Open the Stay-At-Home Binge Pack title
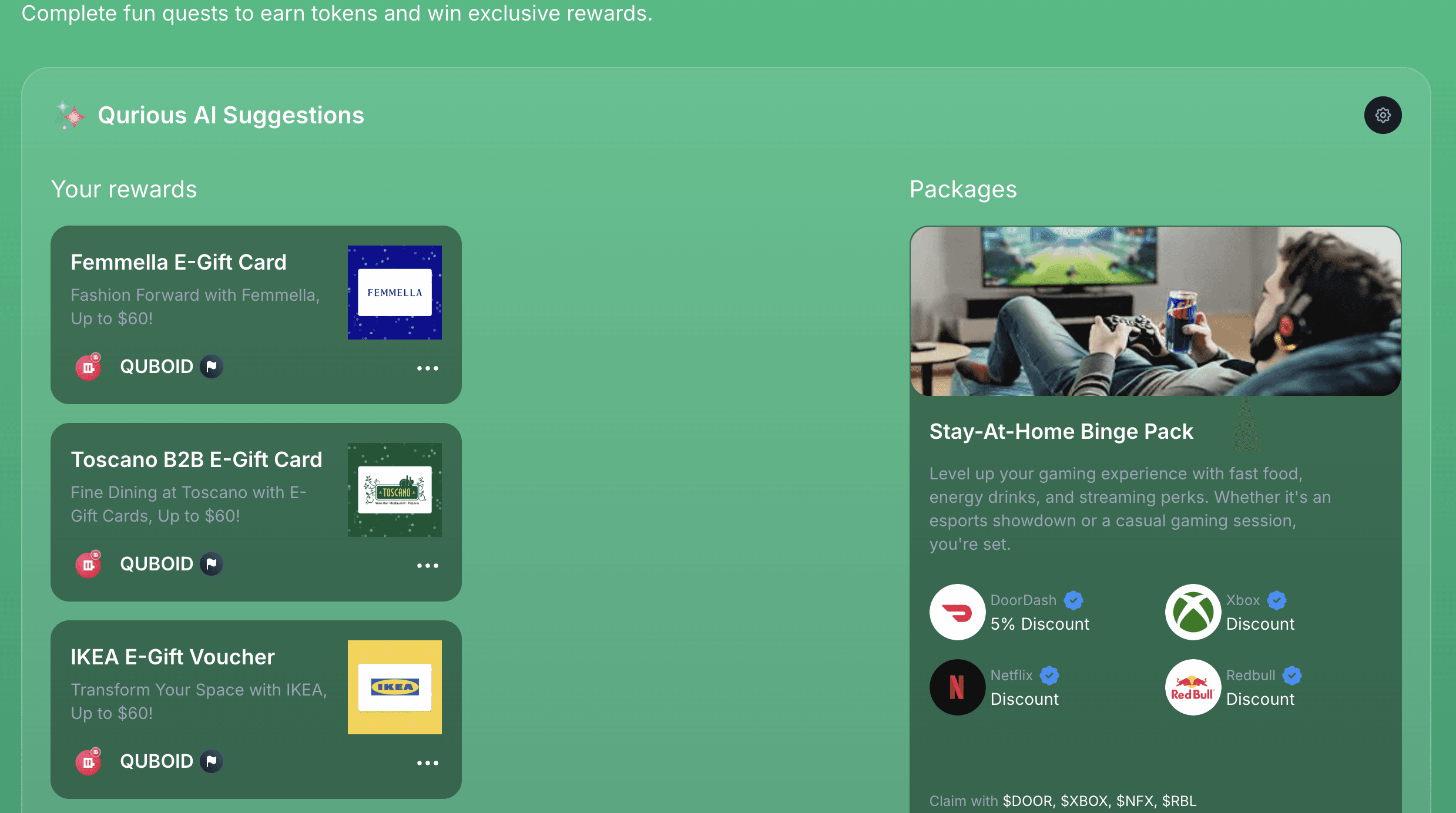The image size is (1456, 813). [1061, 432]
